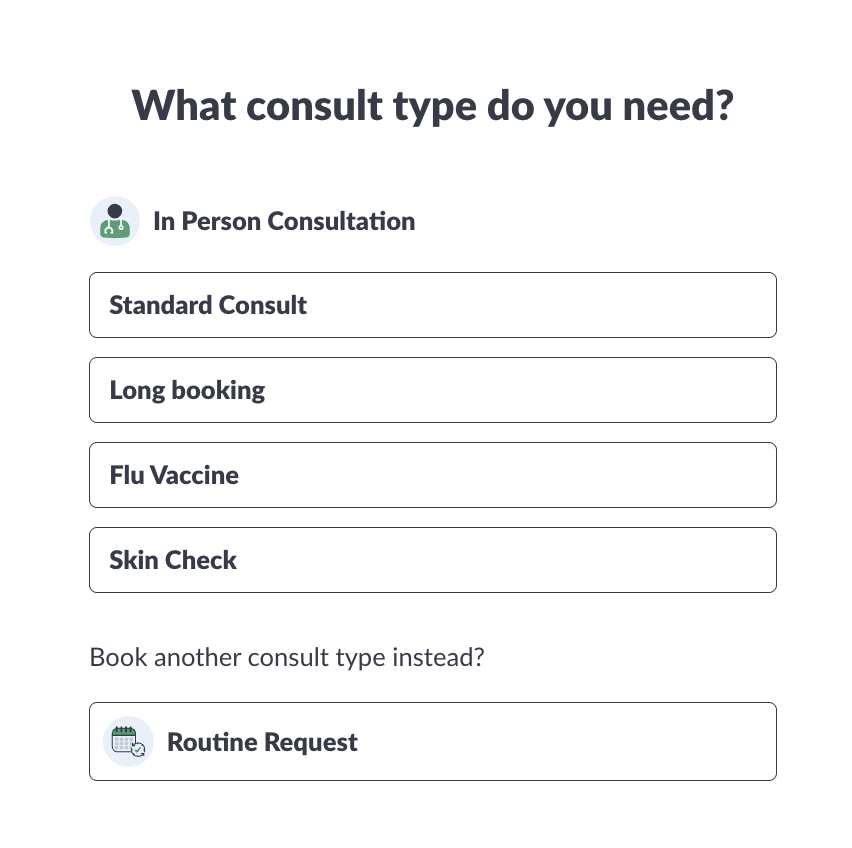Click the word 'consult' in the page title
This screenshot has width=852, height=848.
[x=307, y=105]
